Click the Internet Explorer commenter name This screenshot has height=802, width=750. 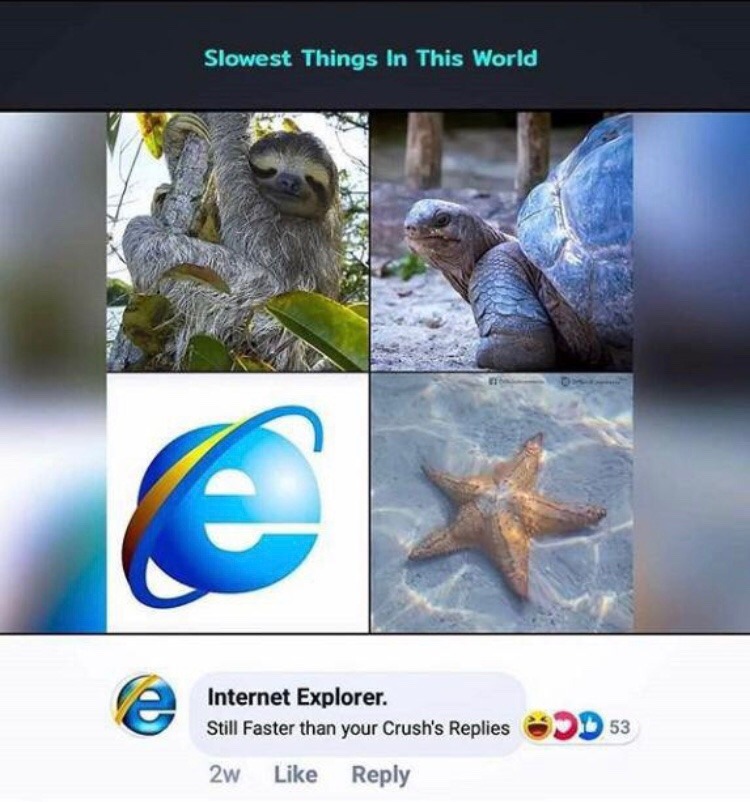pos(297,697)
